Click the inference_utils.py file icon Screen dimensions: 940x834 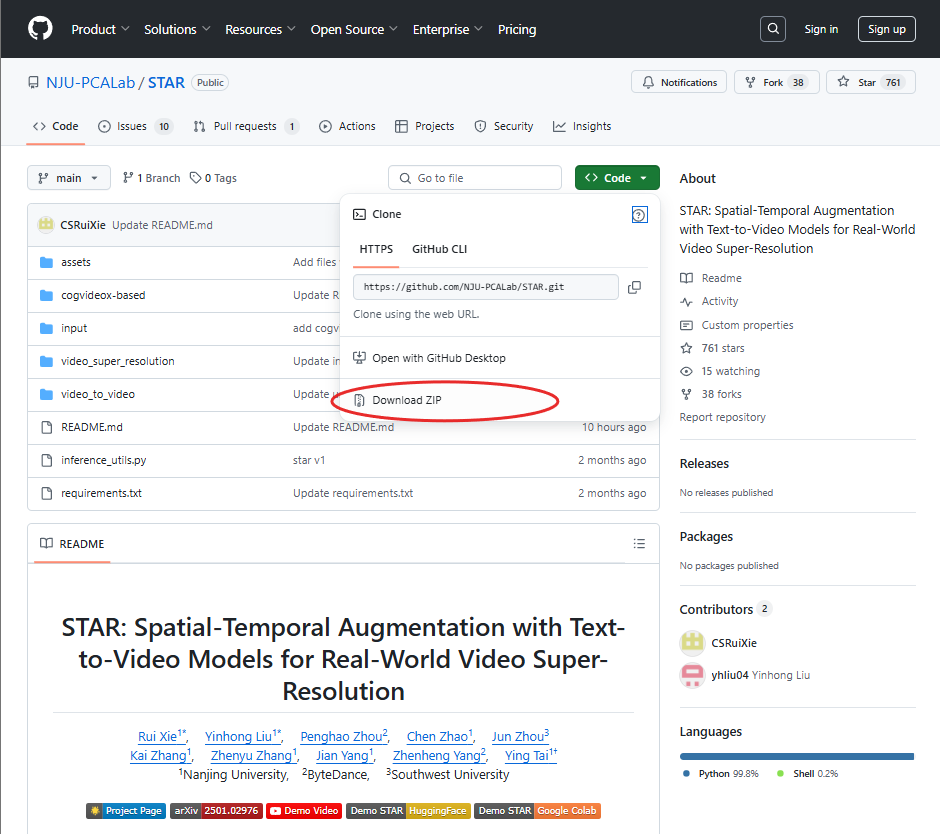[46, 460]
